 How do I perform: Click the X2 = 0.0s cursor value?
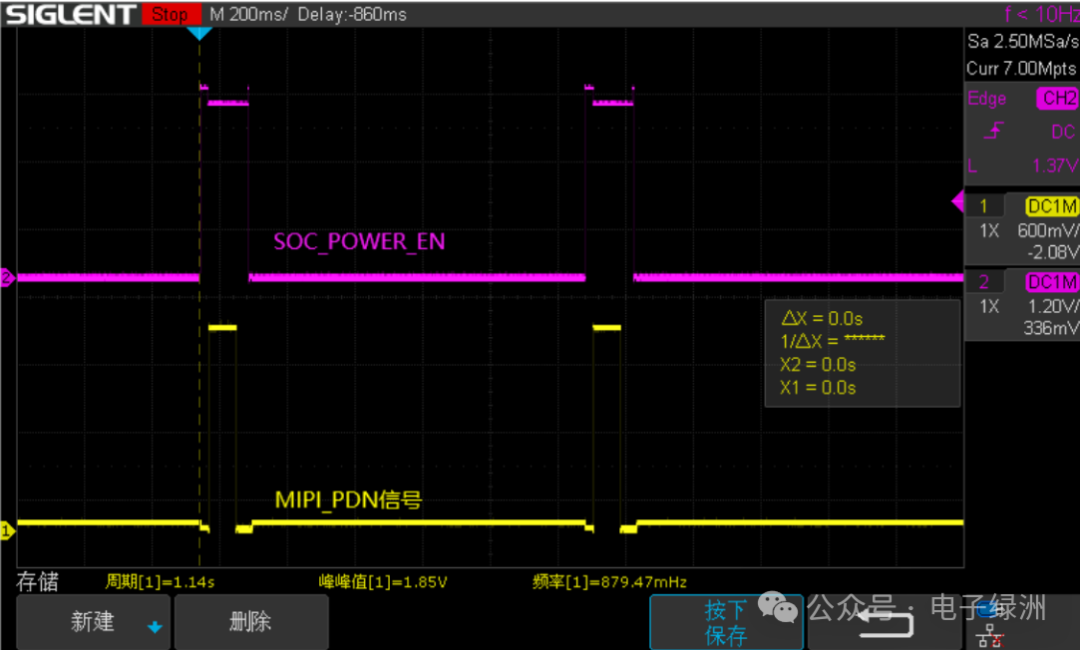click(818, 364)
